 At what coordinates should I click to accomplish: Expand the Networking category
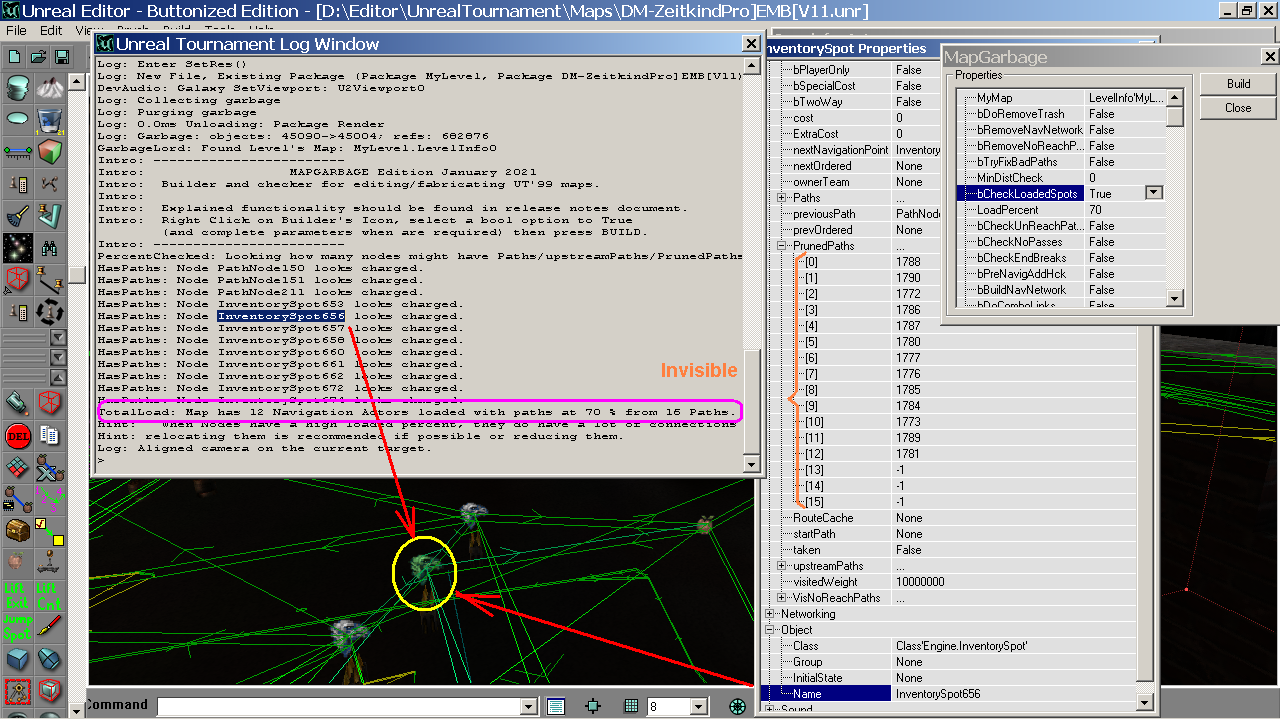point(770,614)
